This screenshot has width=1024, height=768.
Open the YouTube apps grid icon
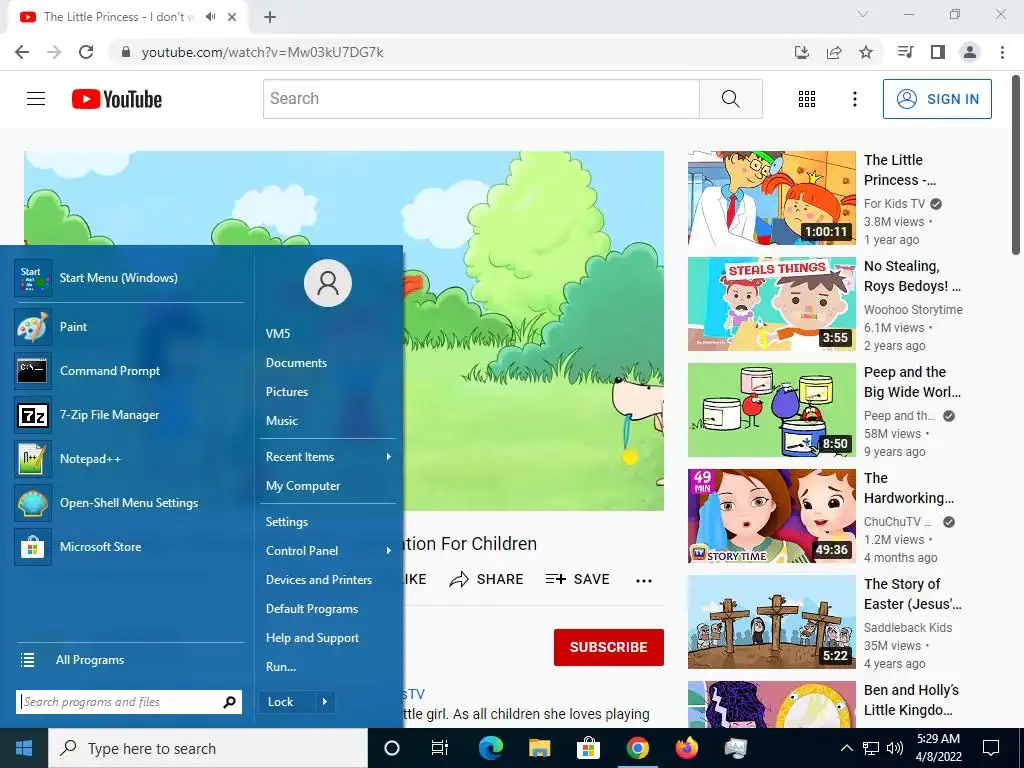pos(807,99)
